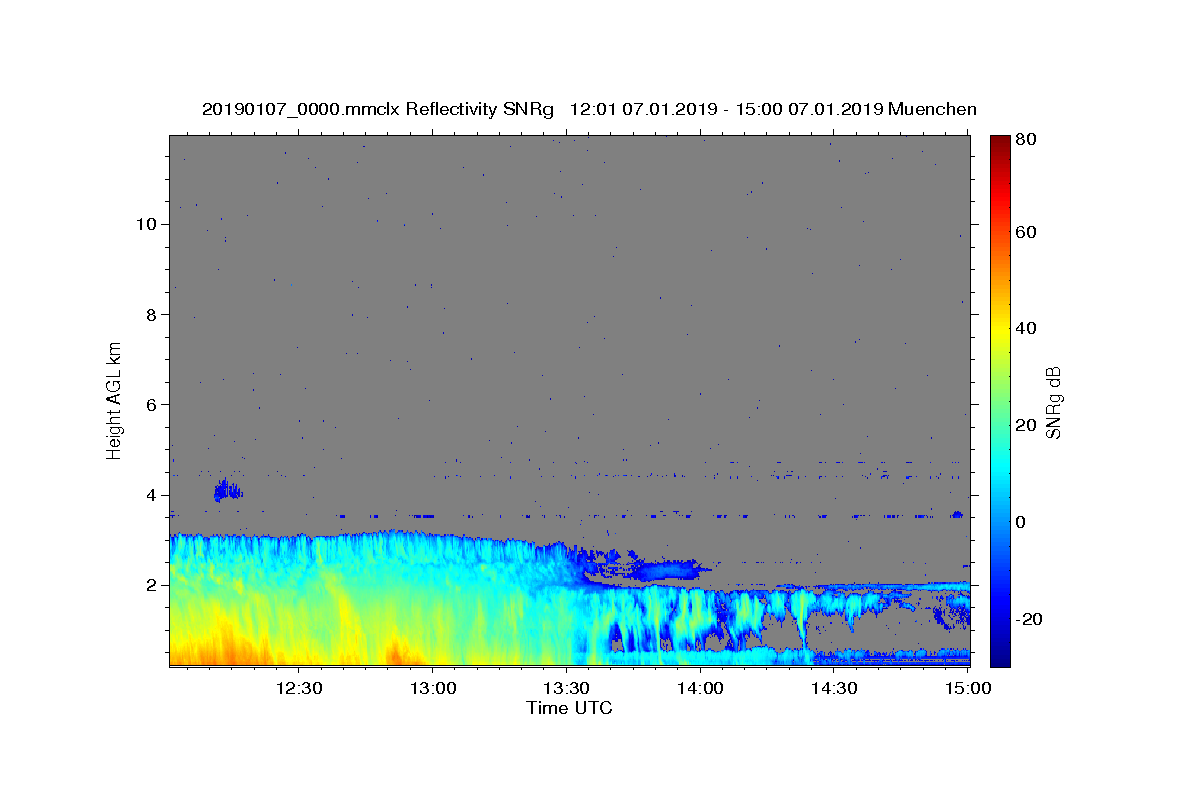Click the 'Height AGL km' axis label
Viewport: 1200px width, 800px height.
coord(115,400)
